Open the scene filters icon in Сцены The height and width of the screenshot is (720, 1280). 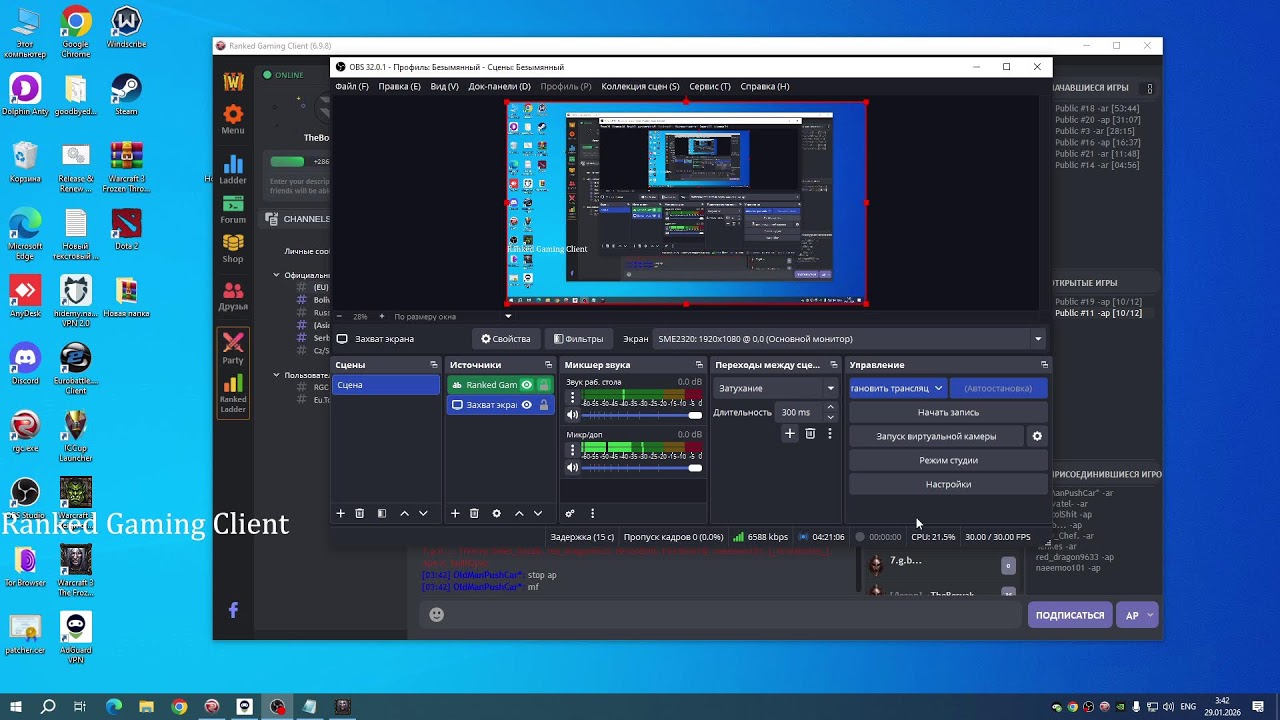point(382,513)
